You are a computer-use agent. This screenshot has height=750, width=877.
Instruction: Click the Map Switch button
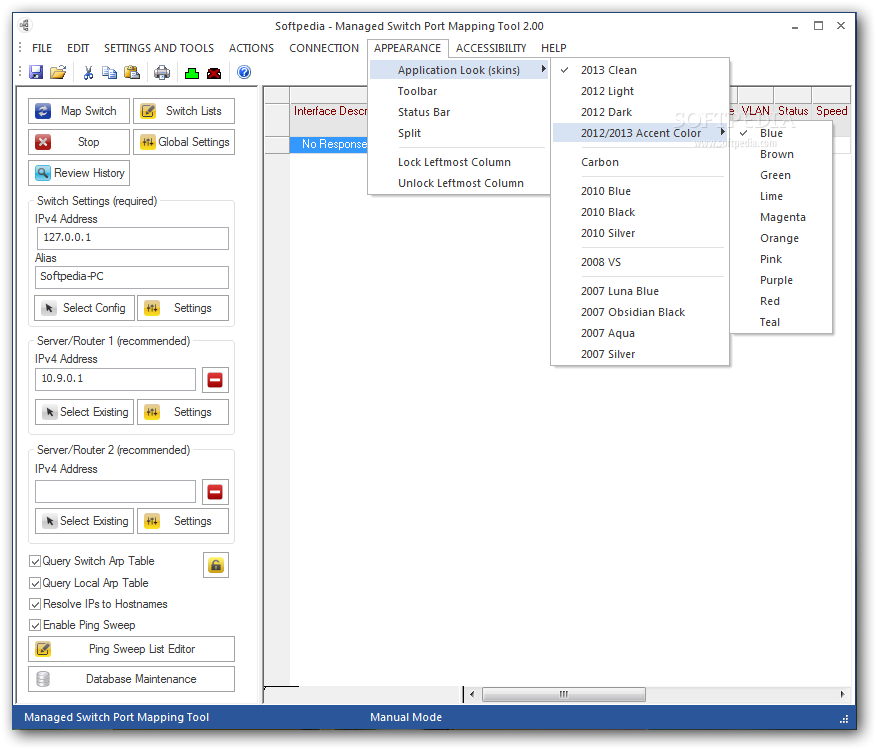tap(79, 111)
